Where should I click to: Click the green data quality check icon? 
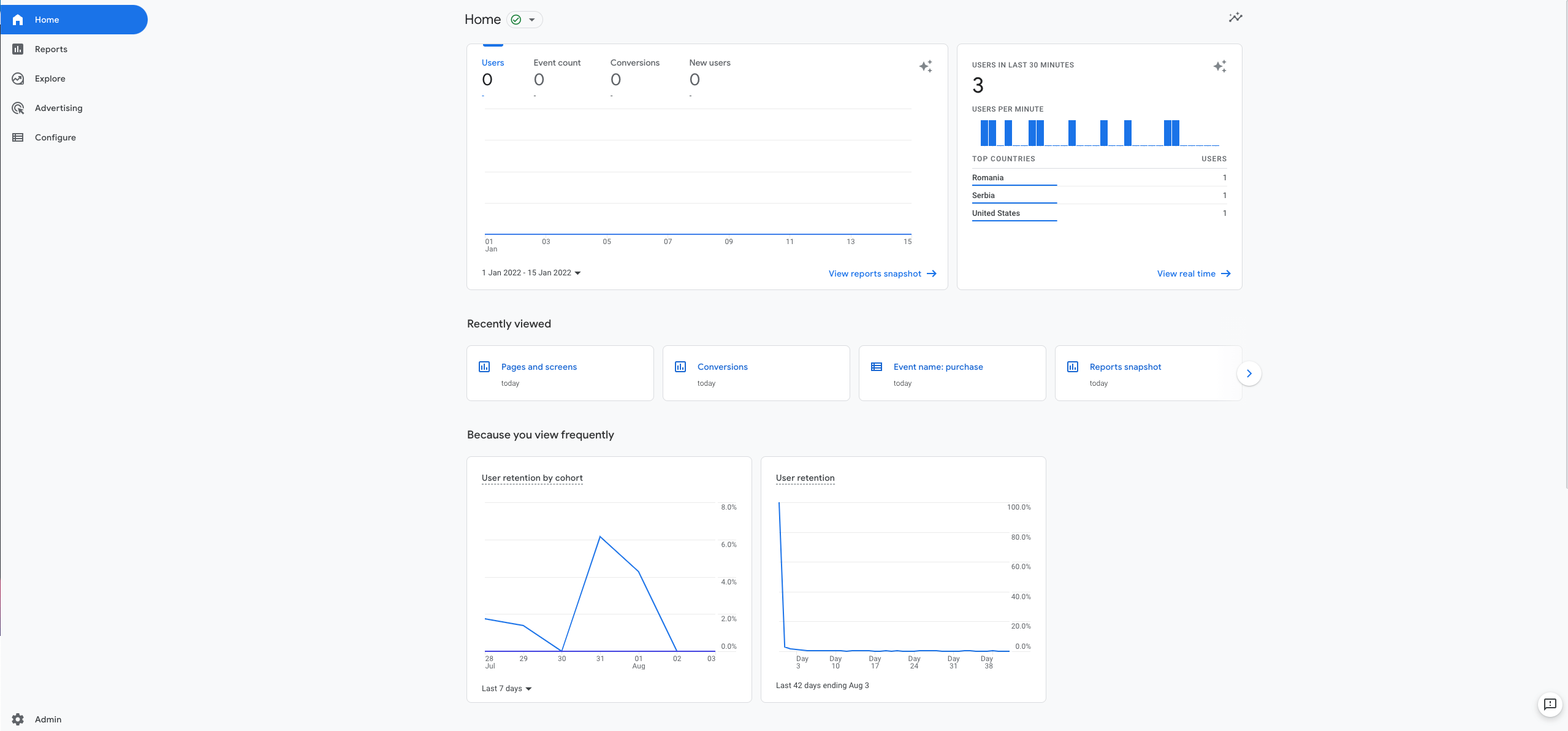(516, 20)
